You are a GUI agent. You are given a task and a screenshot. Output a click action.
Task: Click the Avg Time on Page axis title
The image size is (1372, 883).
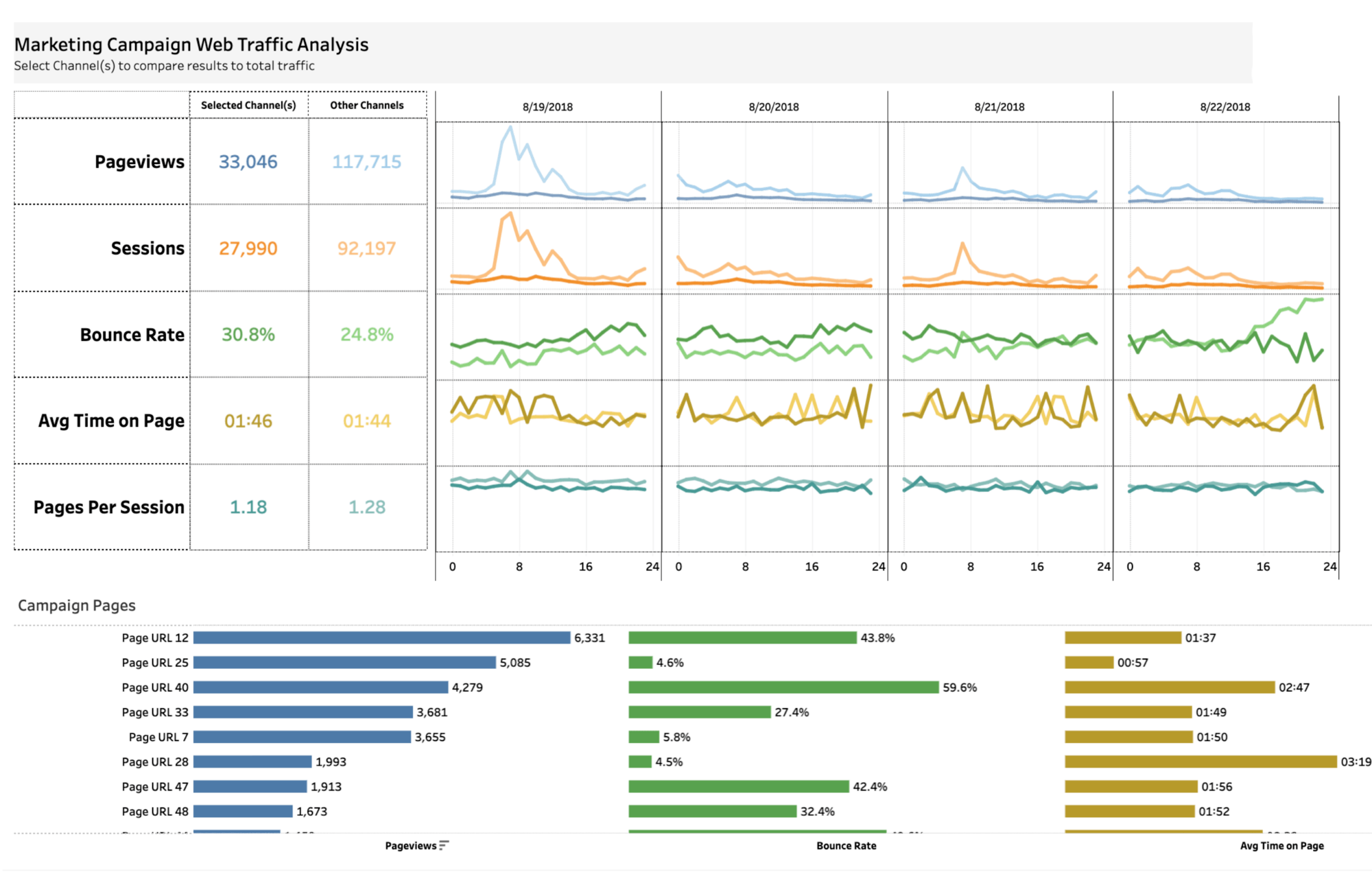point(1281,846)
